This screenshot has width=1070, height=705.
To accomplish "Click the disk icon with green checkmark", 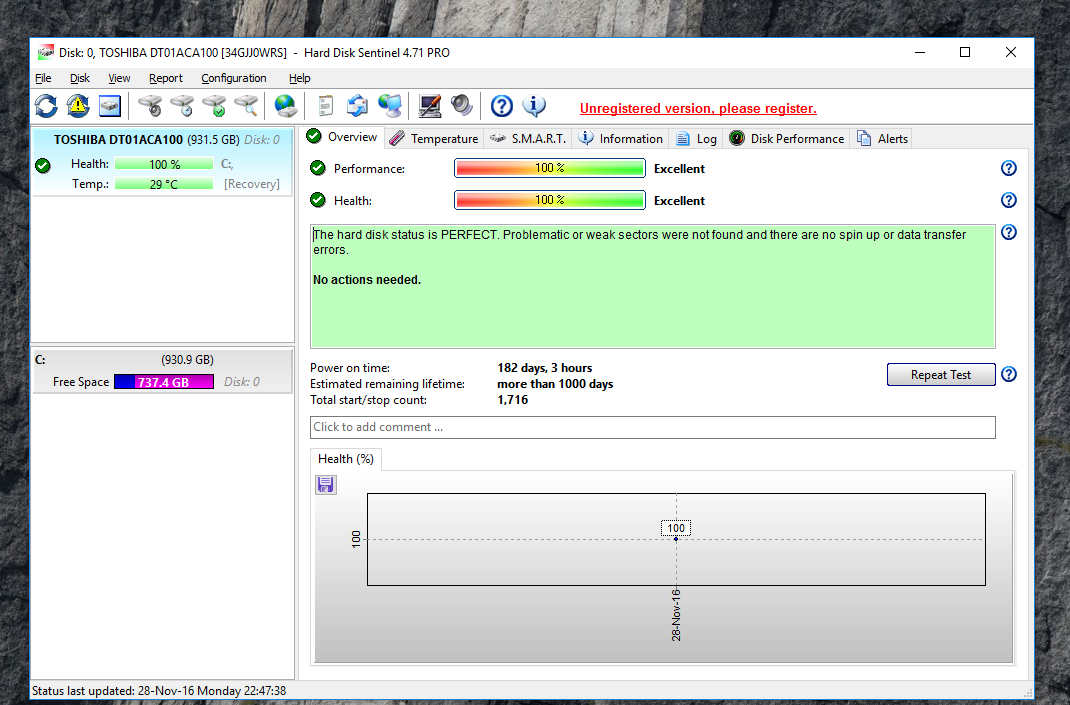I will point(214,106).
